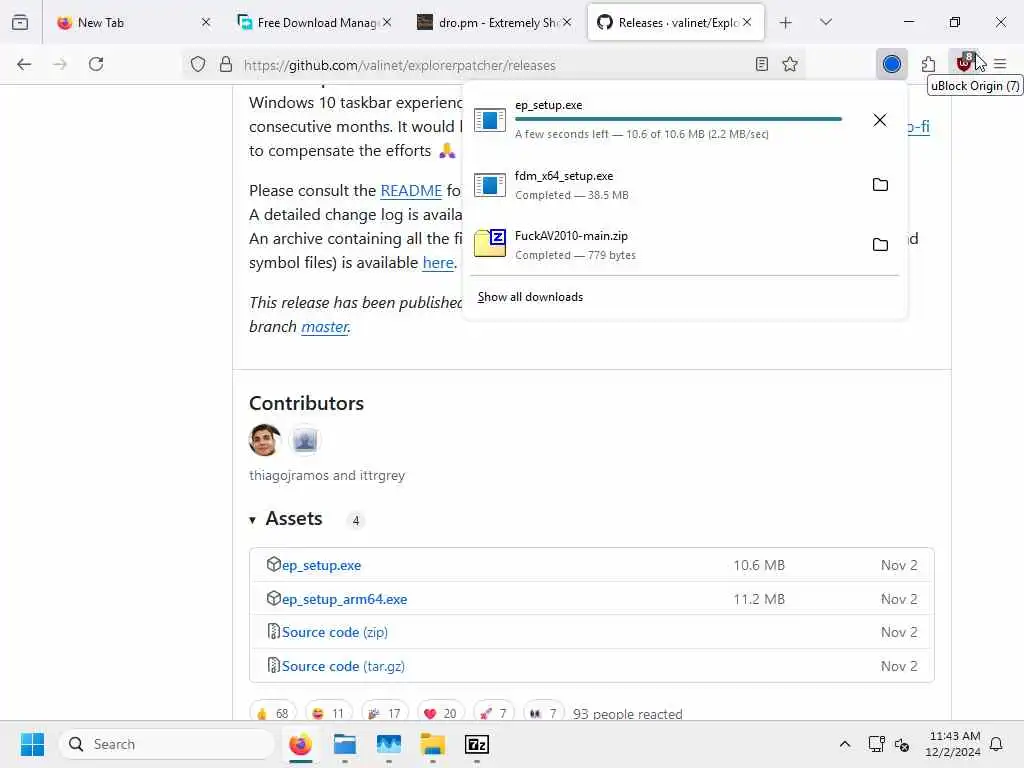Open the list all tabs dropdown
Image resolution: width=1024 pixels, height=768 pixels.
(x=825, y=22)
